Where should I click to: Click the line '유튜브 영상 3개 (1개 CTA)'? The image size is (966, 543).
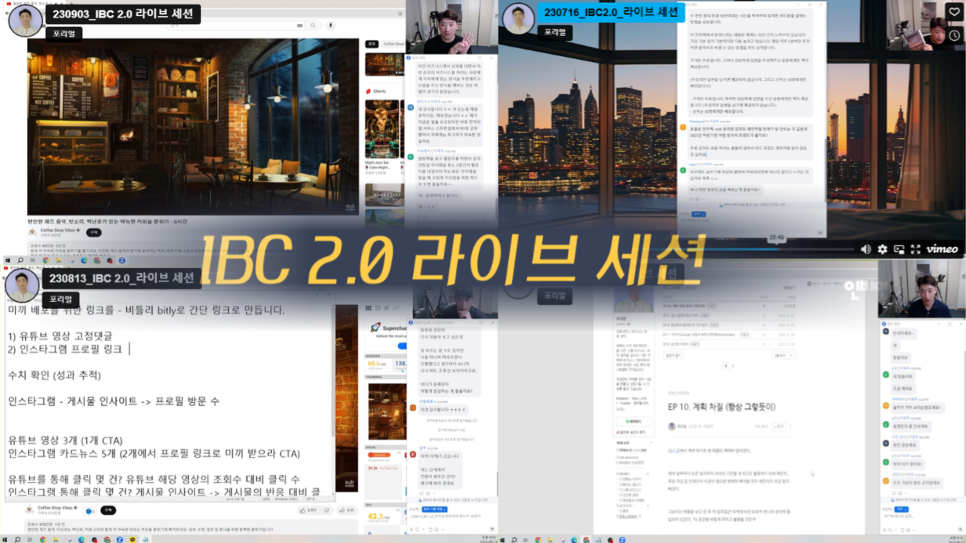pyautogui.click(x=65, y=440)
